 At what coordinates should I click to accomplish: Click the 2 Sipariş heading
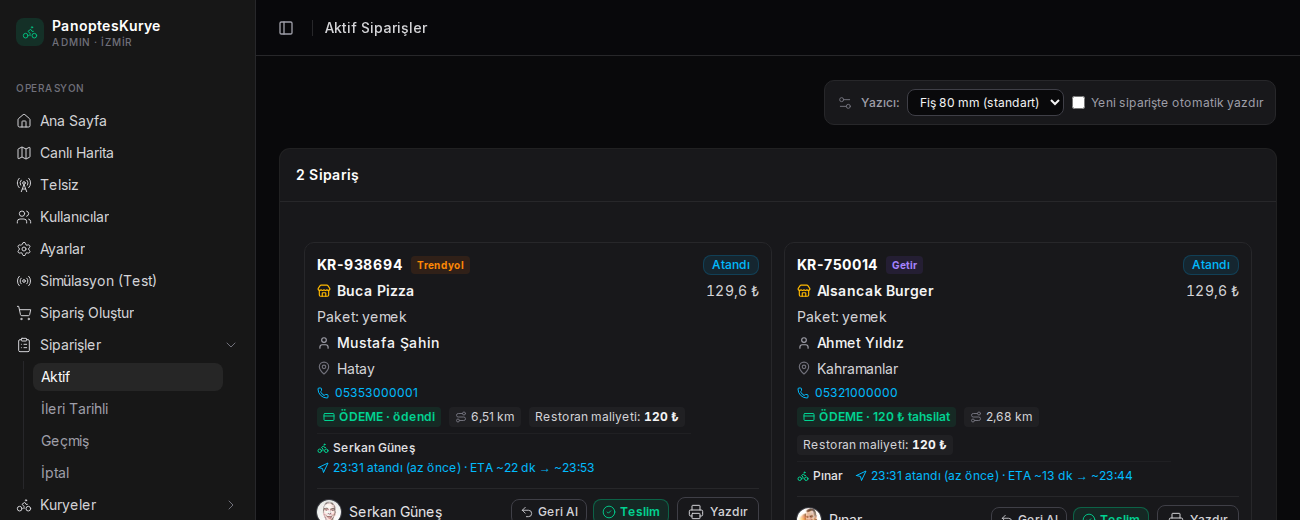(327, 175)
